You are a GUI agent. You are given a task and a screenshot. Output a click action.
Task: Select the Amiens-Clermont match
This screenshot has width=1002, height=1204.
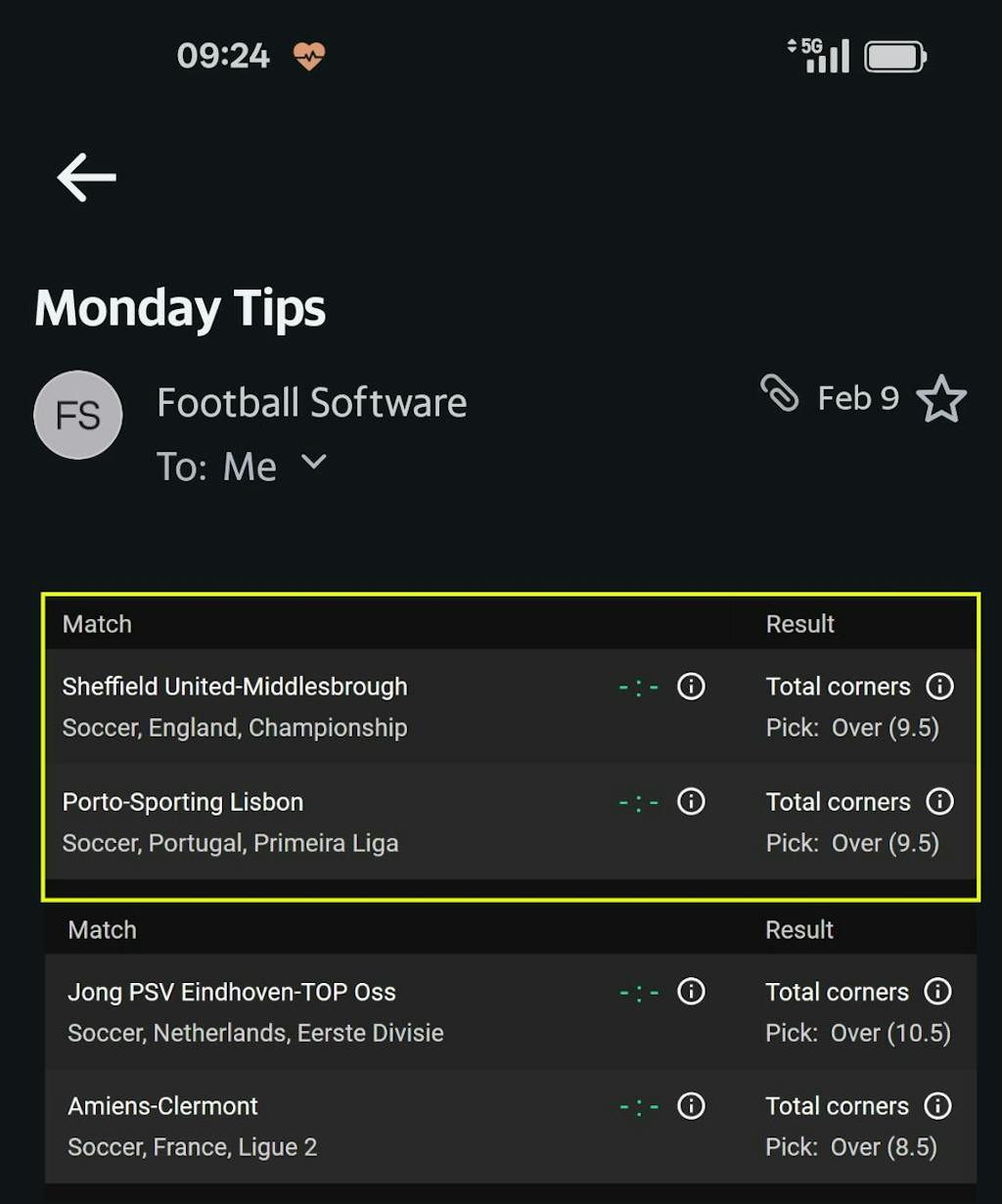pyautogui.click(x=163, y=1106)
